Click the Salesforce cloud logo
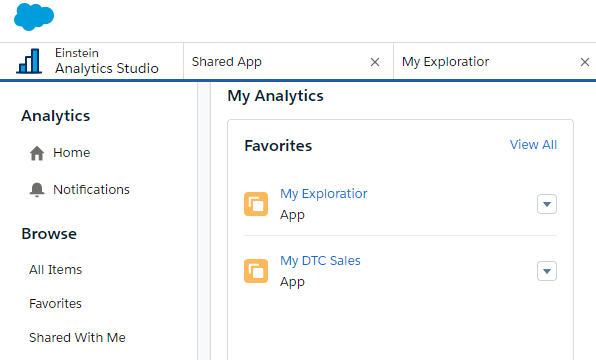Image resolution: width=596 pixels, height=360 pixels. click(x=34, y=17)
